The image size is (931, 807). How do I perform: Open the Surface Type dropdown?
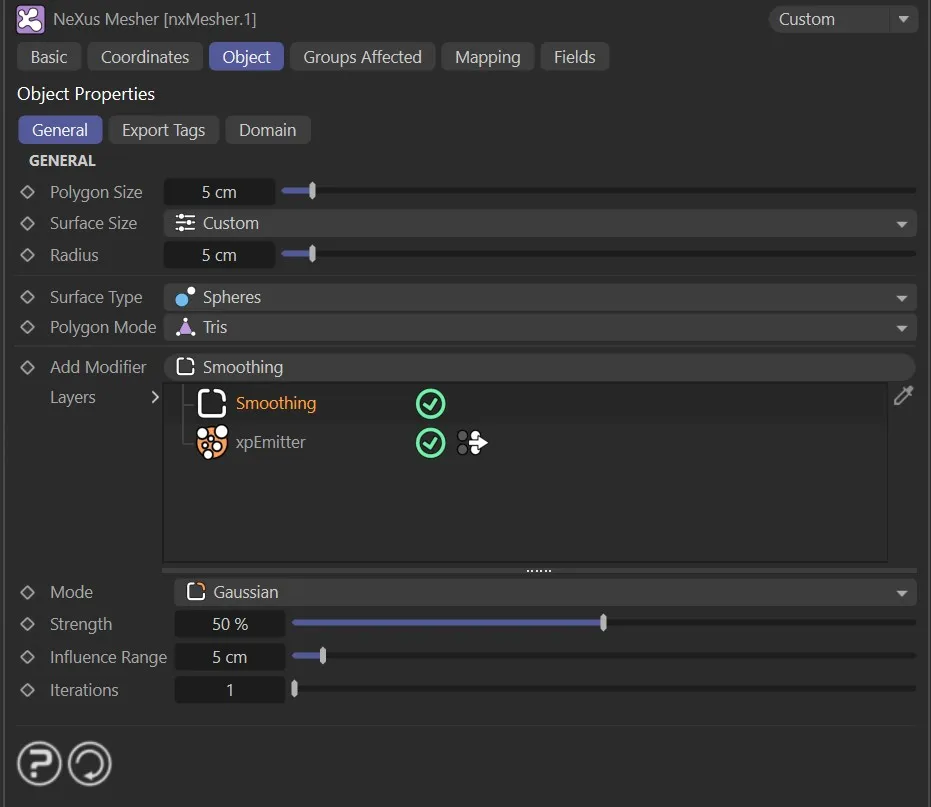540,297
